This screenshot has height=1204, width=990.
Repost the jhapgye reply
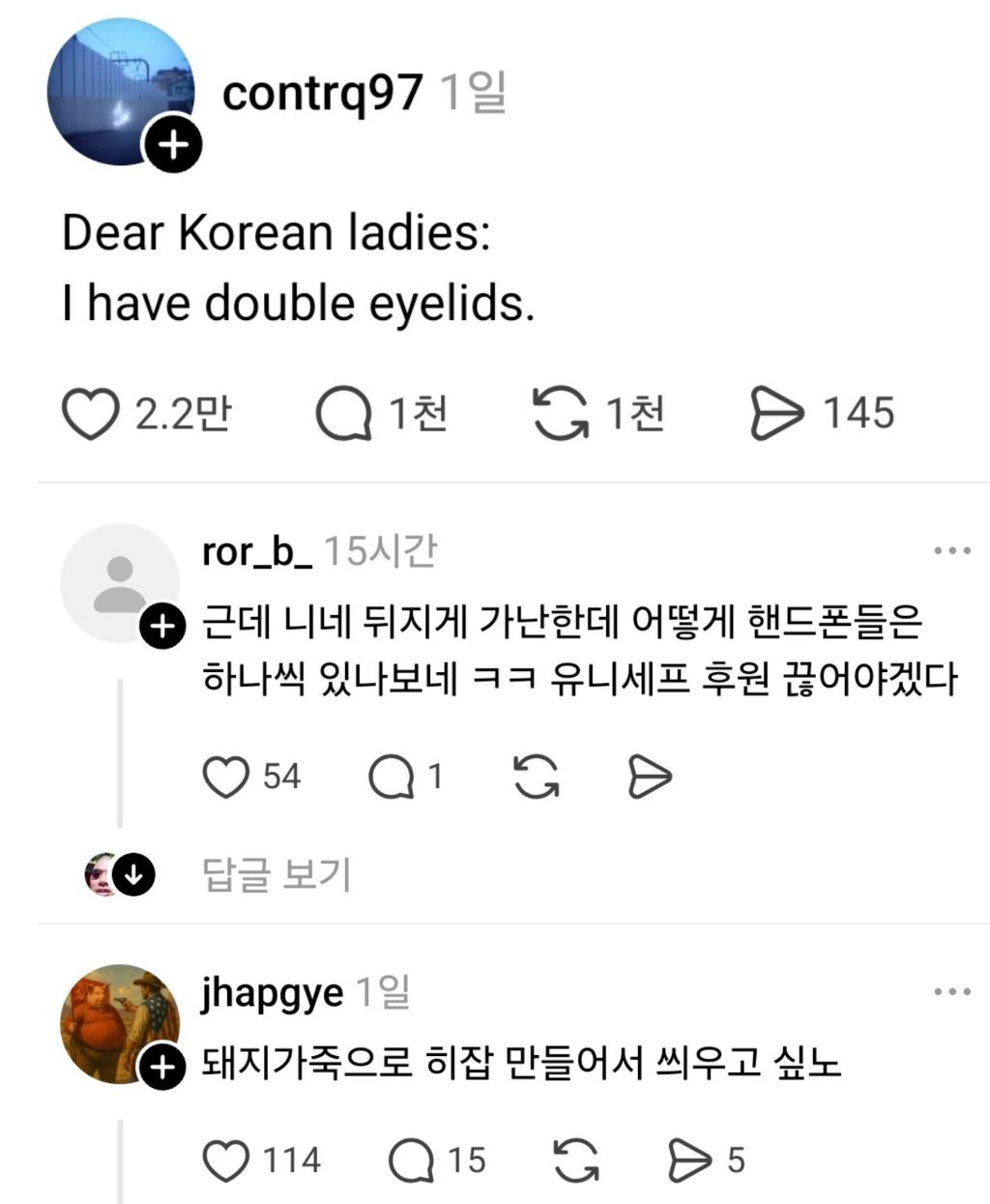pyautogui.click(x=575, y=1160)
